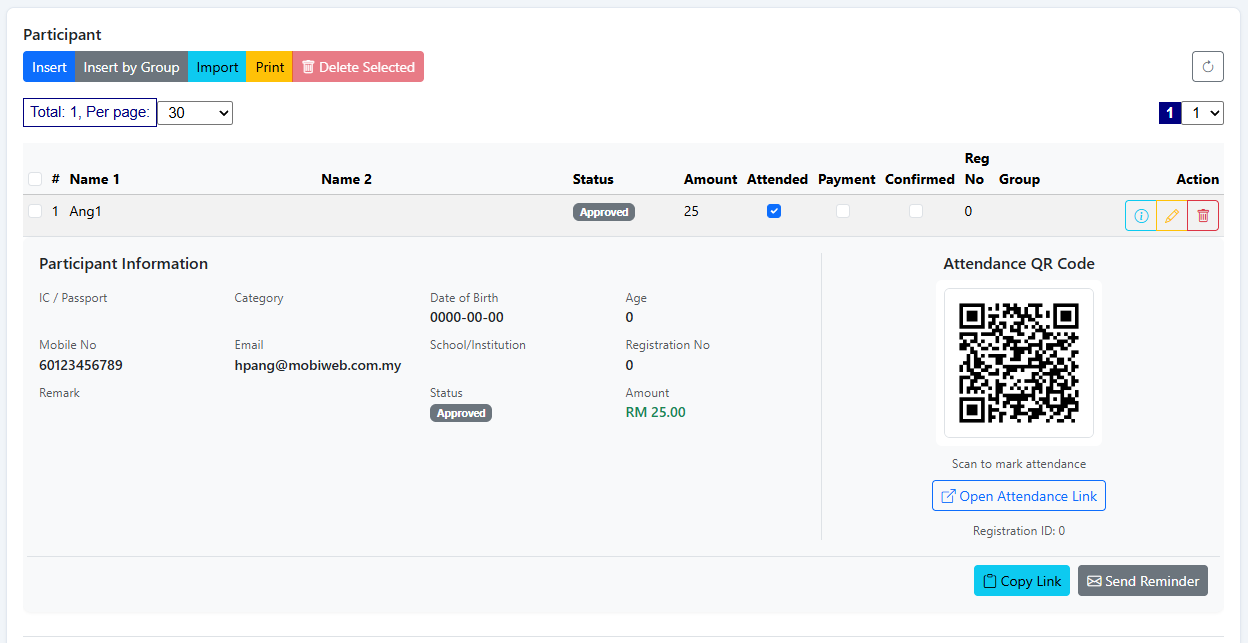Click Scan to mark attendance text

(x=1019, y=464)
